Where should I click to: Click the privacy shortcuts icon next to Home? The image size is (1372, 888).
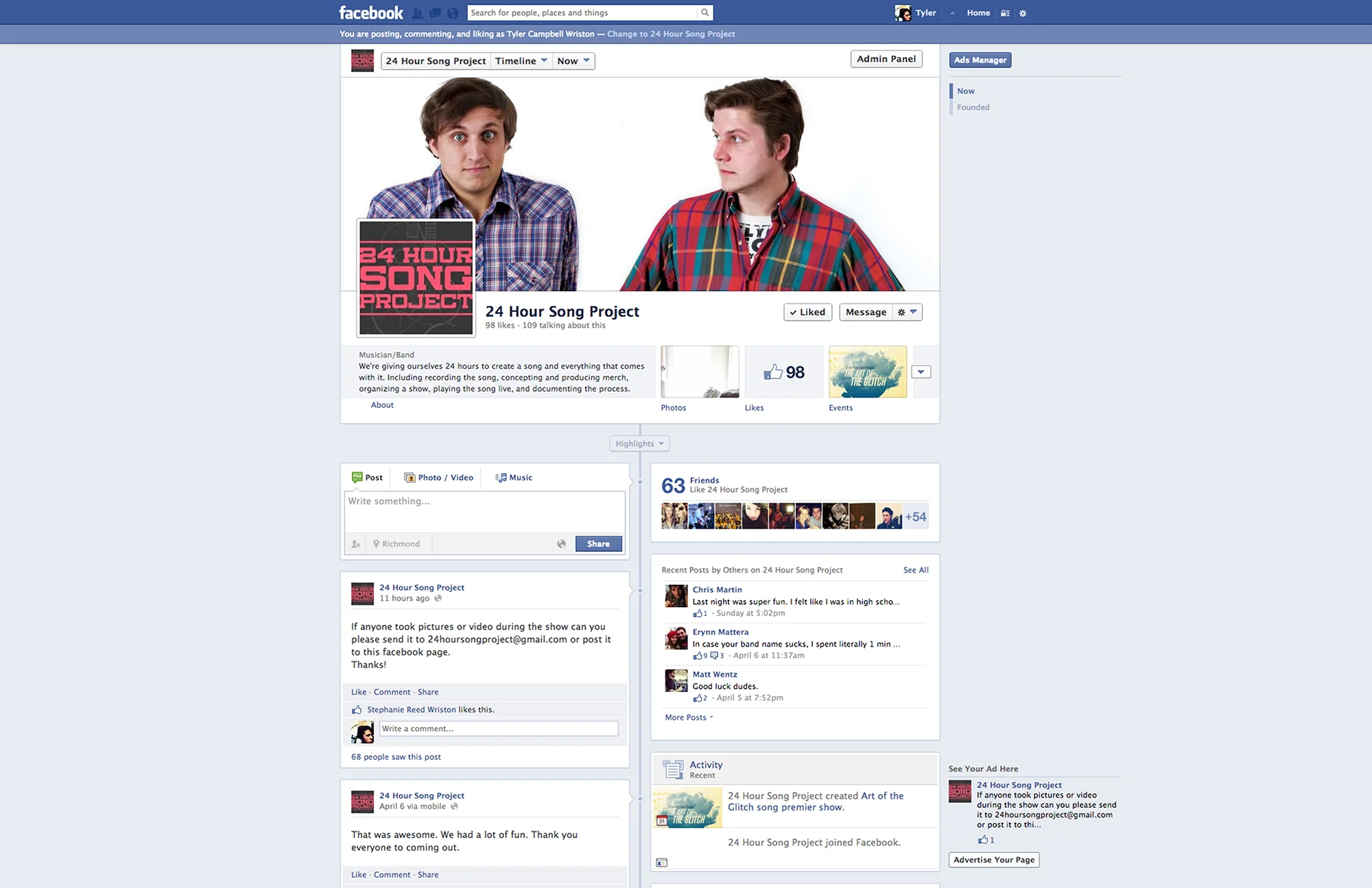click(1005, 13)
